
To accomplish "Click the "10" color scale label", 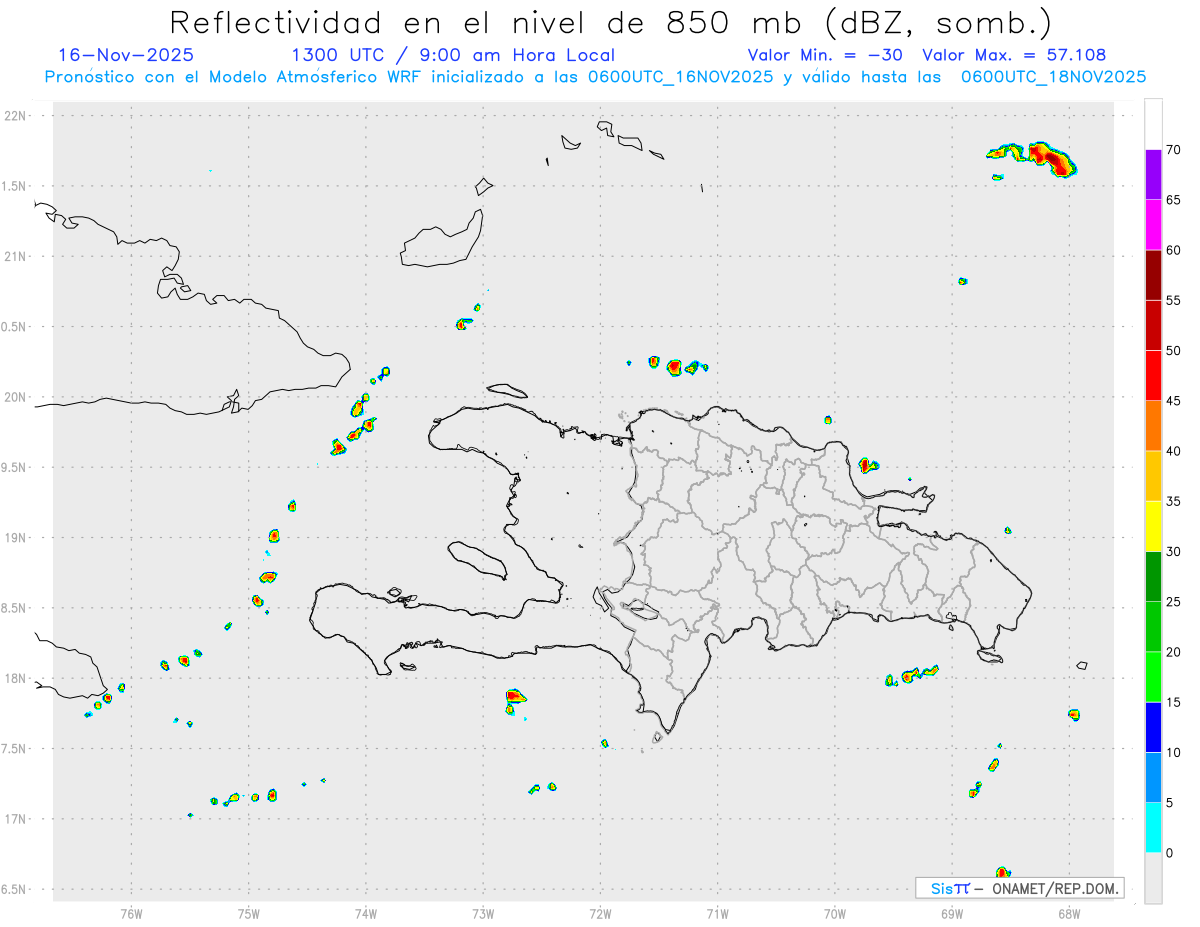I will [1174, 752].
